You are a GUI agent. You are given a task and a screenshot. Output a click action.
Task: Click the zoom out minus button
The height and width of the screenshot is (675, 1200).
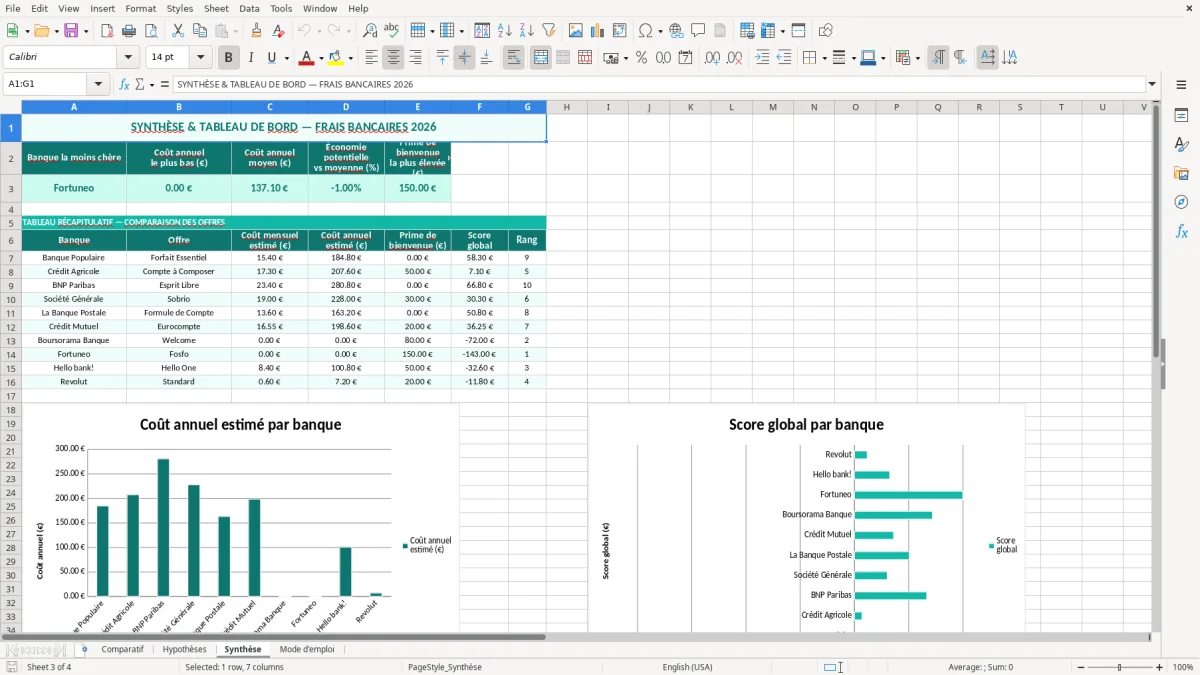point(1080,667)
